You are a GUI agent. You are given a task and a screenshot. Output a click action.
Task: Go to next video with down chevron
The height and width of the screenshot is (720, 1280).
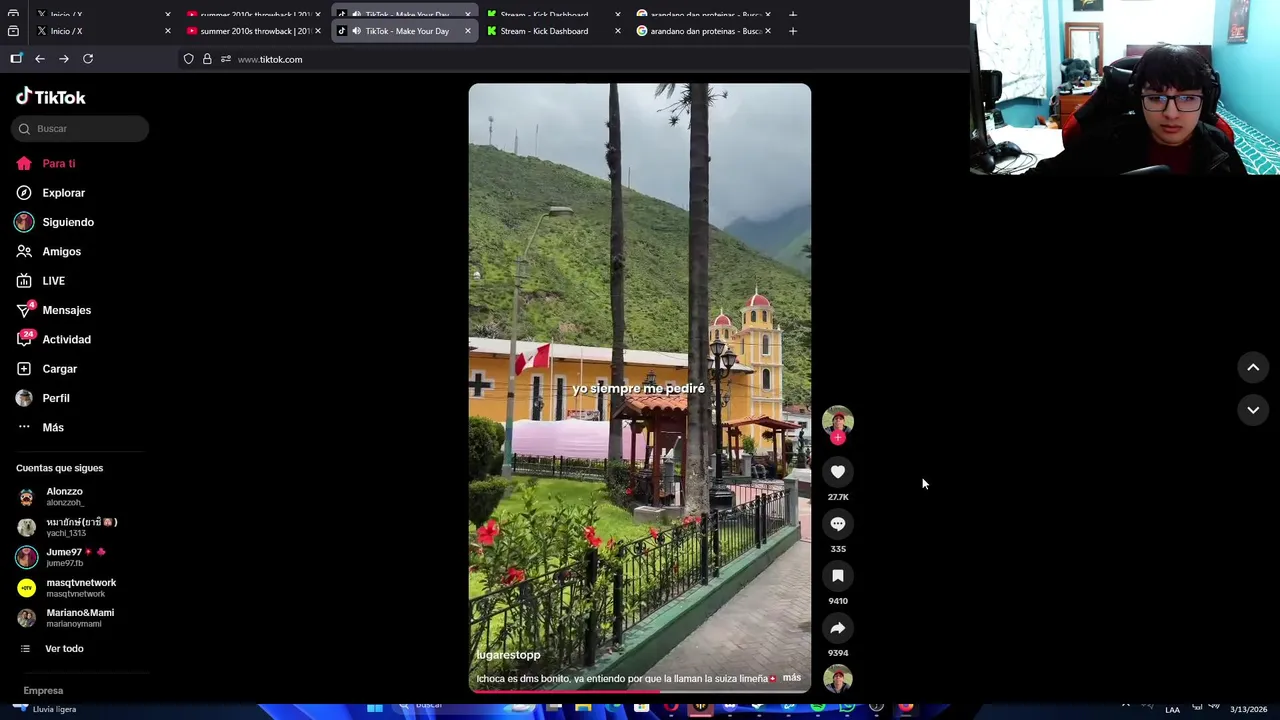pyautogui.click(x=1253, y=410)
